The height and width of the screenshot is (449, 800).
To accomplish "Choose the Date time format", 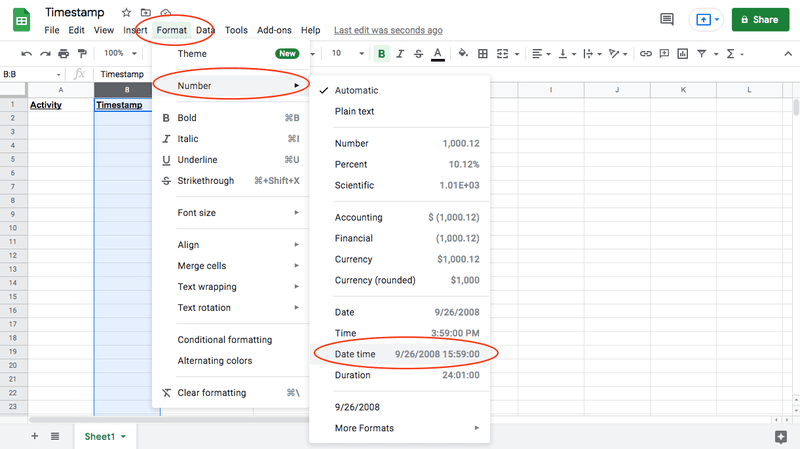I will coord(399,354).
